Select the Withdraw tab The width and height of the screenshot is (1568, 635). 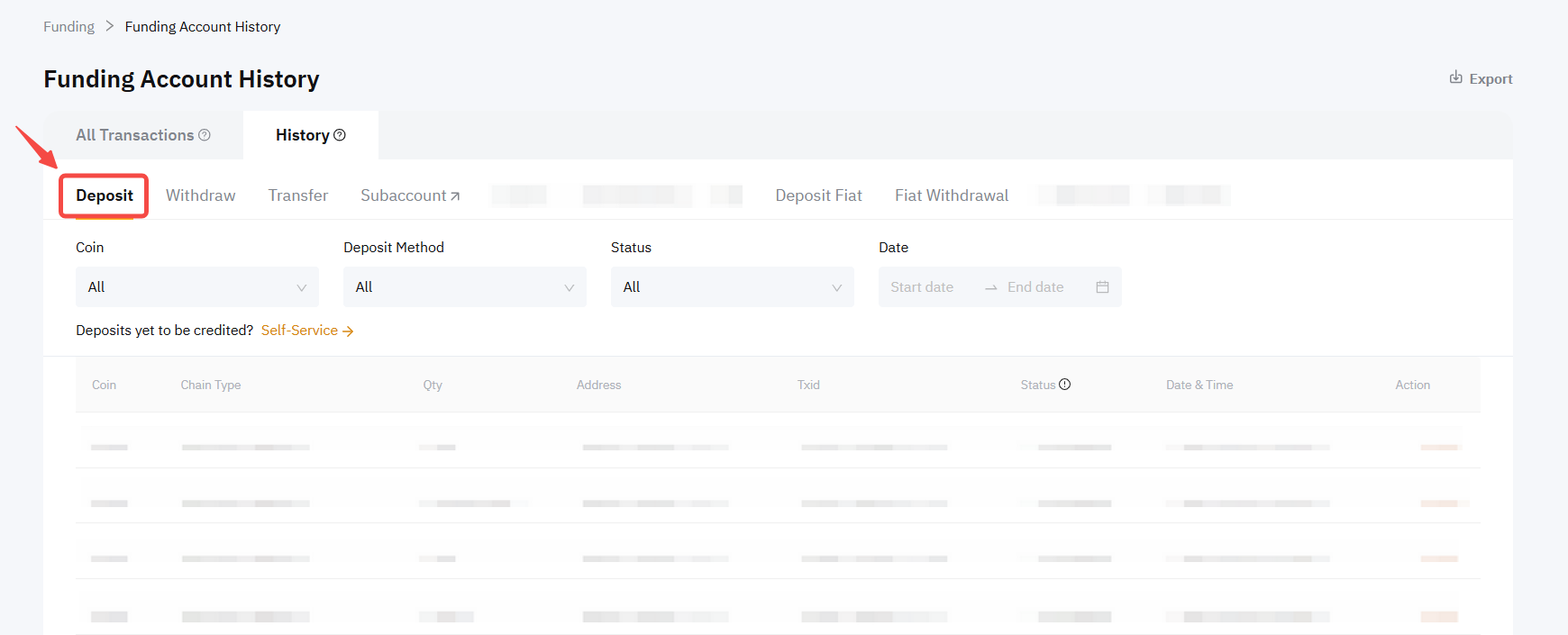[200, 195]
